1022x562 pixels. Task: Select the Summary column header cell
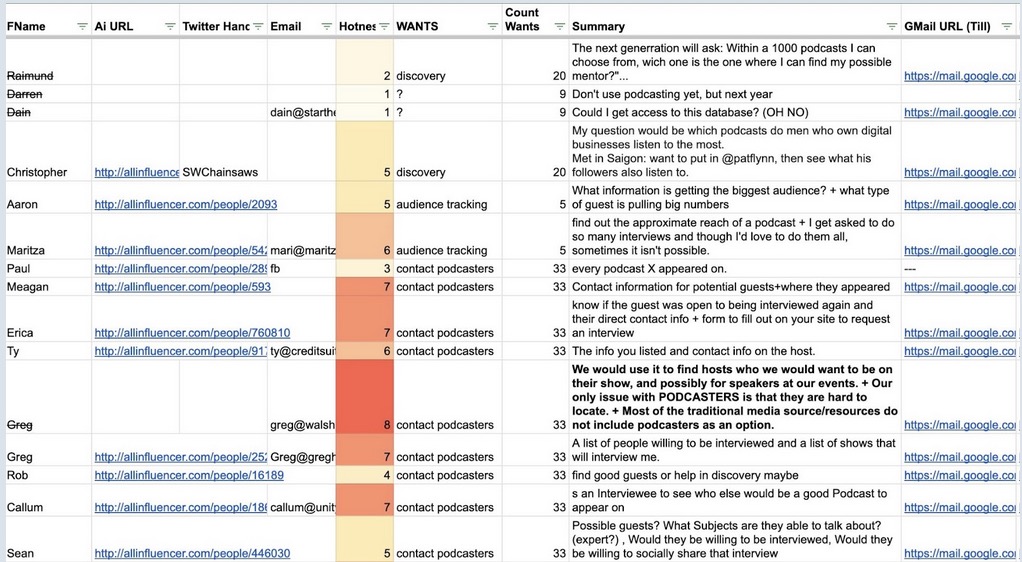700,26
